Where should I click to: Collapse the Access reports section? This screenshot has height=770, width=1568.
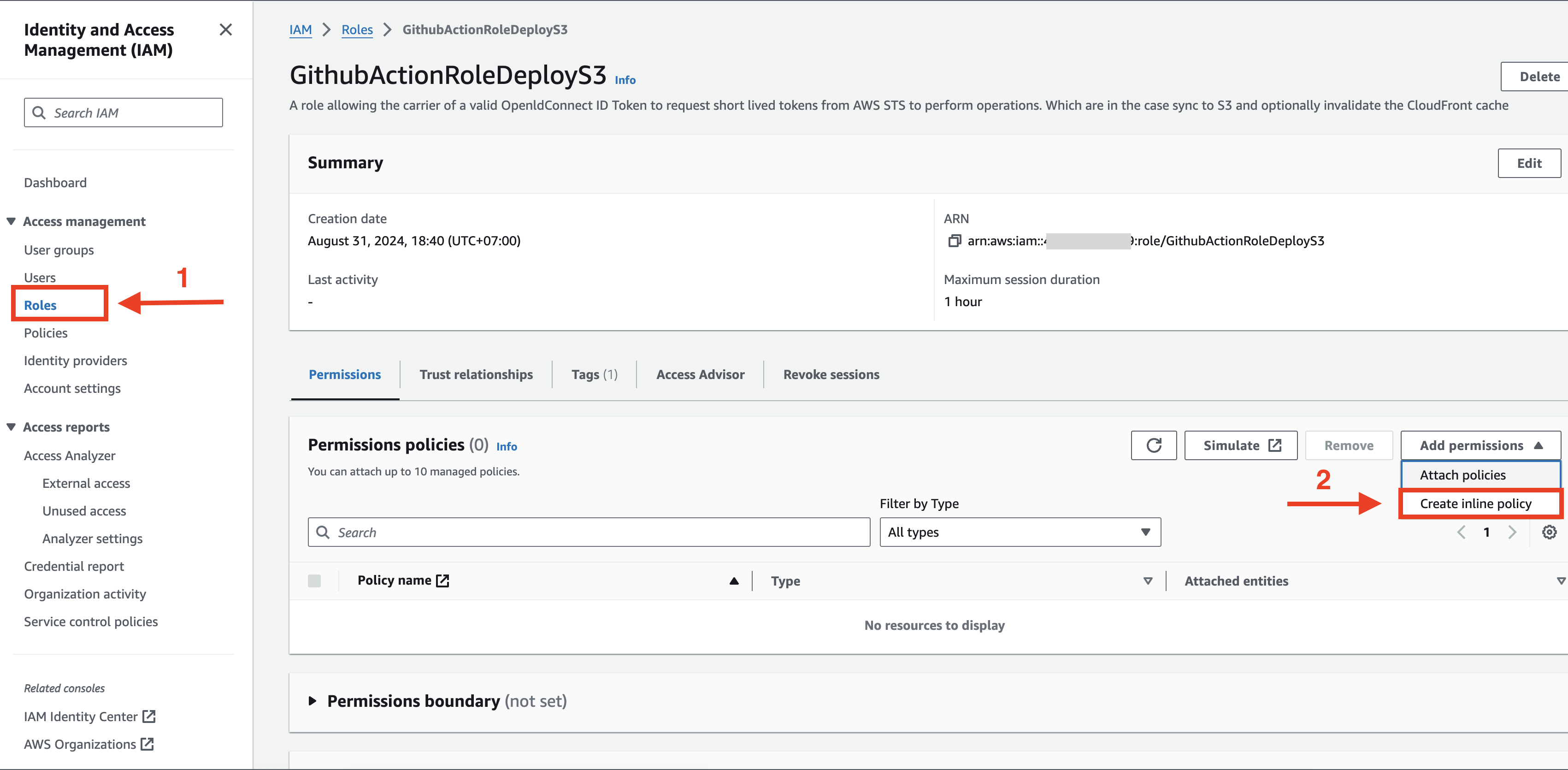coord(11,427)
